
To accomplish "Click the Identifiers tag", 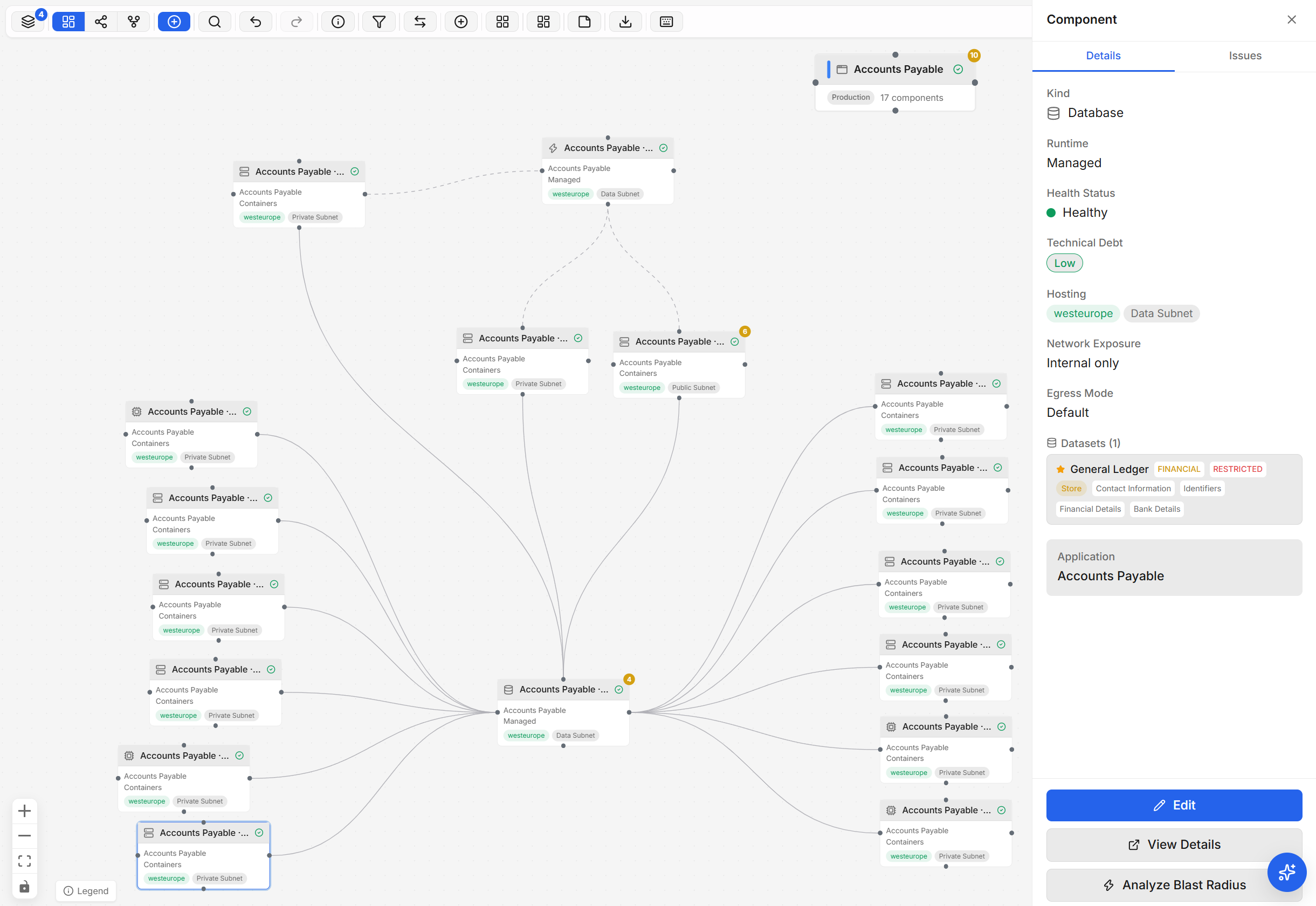I will pyautogui.click(x=1202, y=489).
